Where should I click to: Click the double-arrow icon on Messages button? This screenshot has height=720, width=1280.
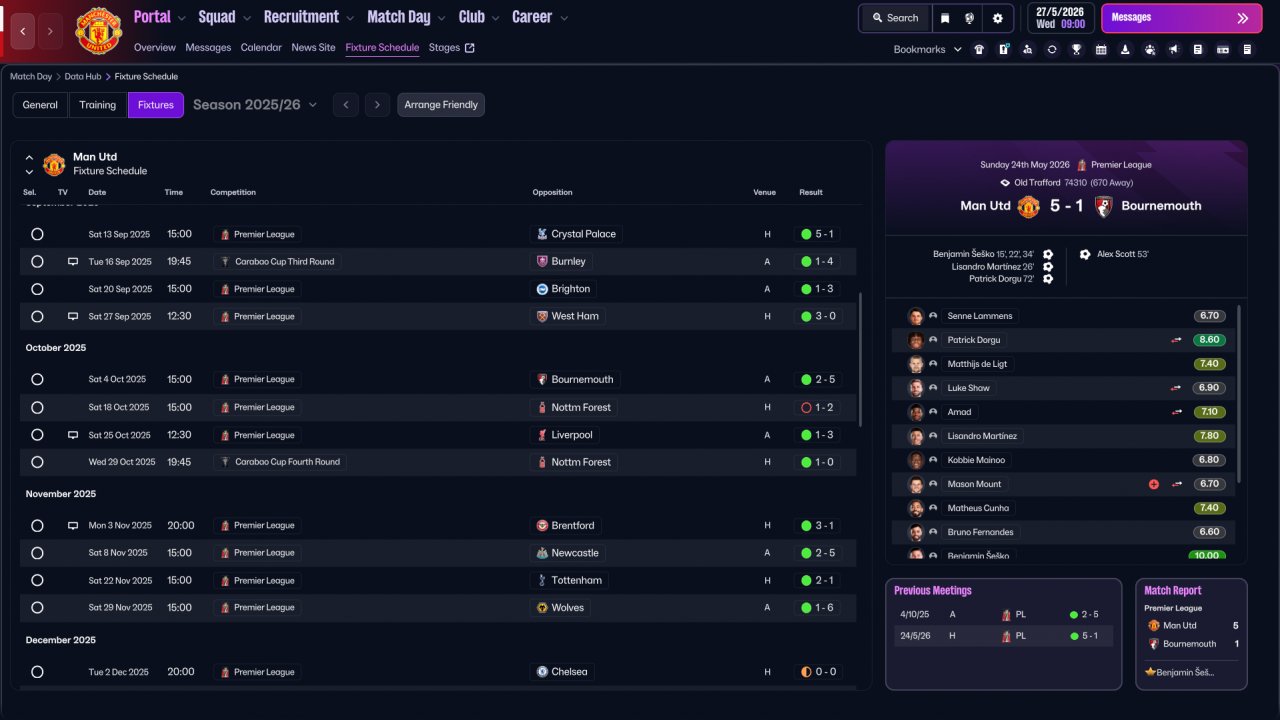tap(1243, 18)
